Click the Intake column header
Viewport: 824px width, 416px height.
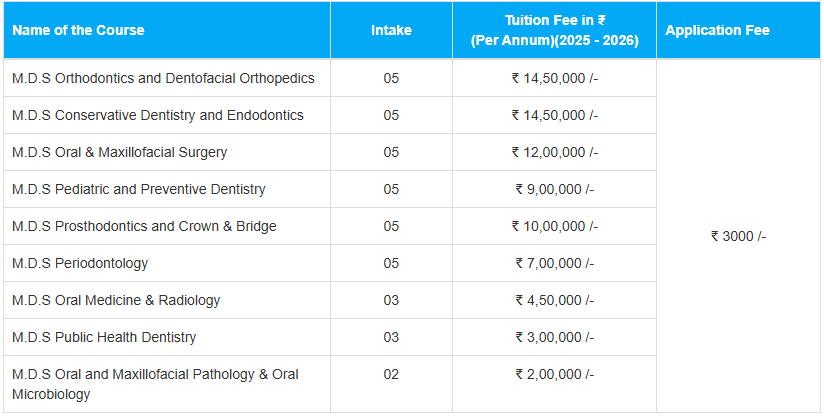(x=391, y=30)
